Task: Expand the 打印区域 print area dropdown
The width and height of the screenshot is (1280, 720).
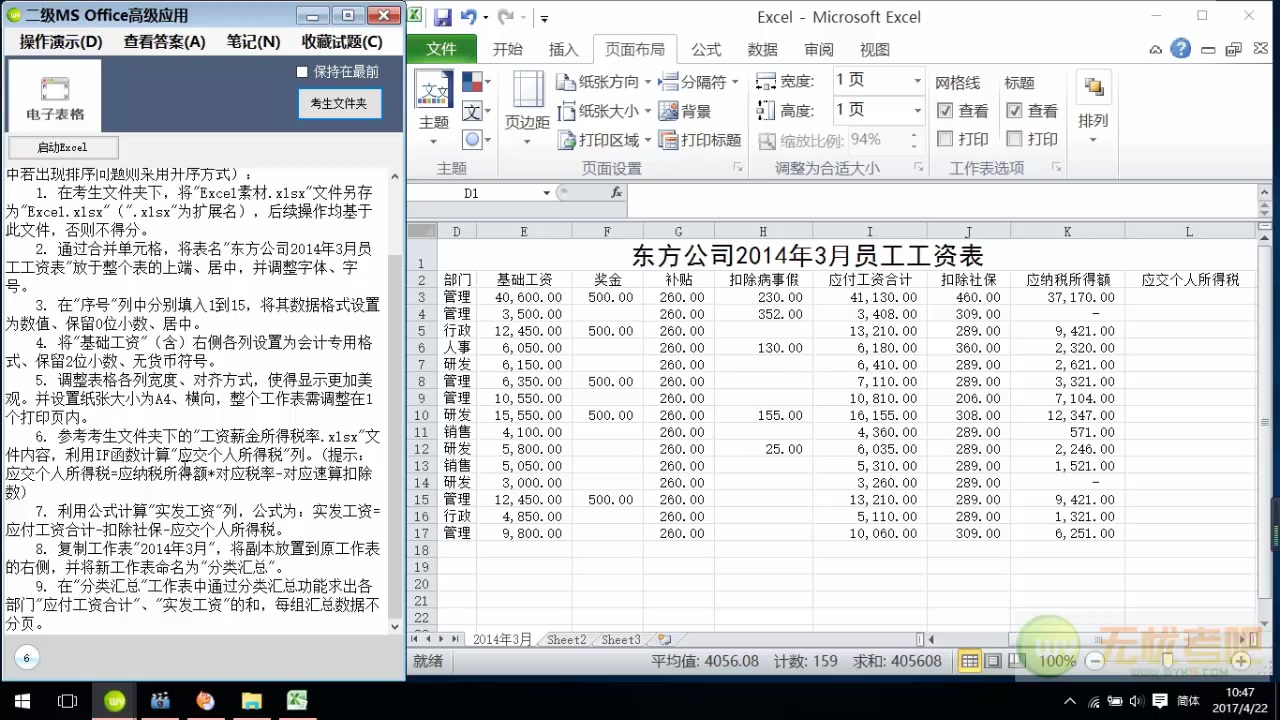Action: tap(648, 140)
